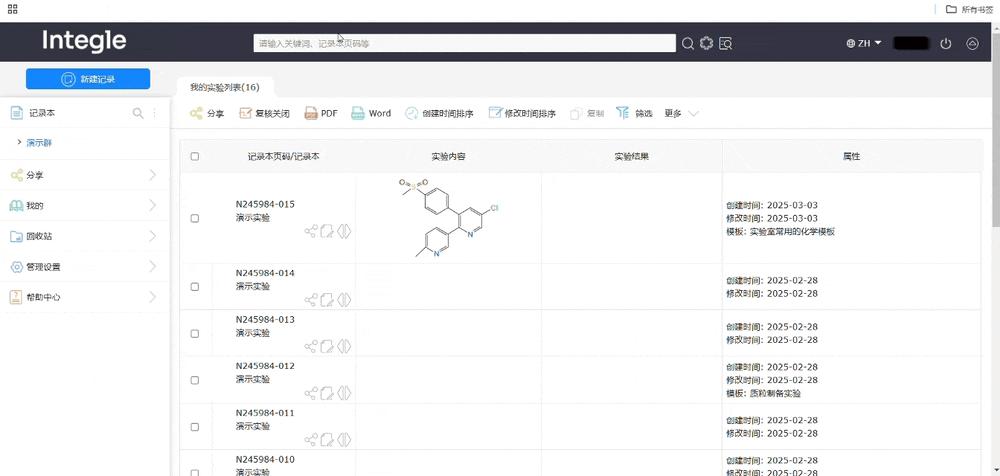Image resolution: width=1000 pixels, height=476 pixels.
Task: Open the 记录本 vertical dots menu
Action: point(154,113)
